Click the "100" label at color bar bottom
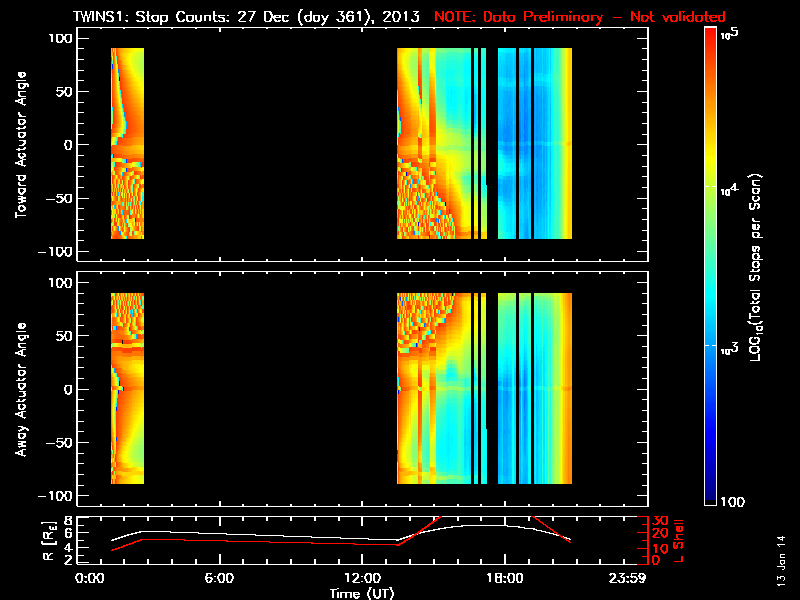 tap(733, 502)
